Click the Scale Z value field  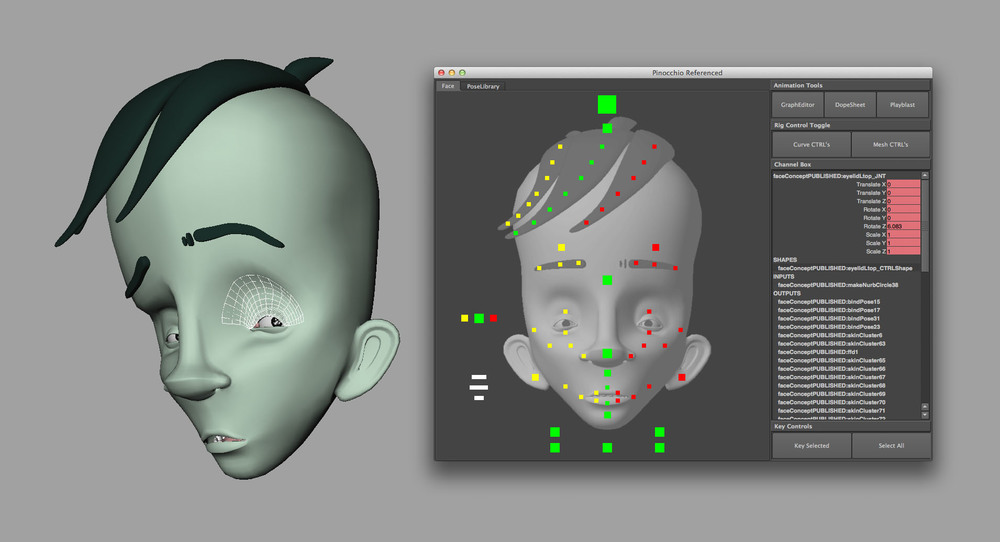(x=903, y=251)
